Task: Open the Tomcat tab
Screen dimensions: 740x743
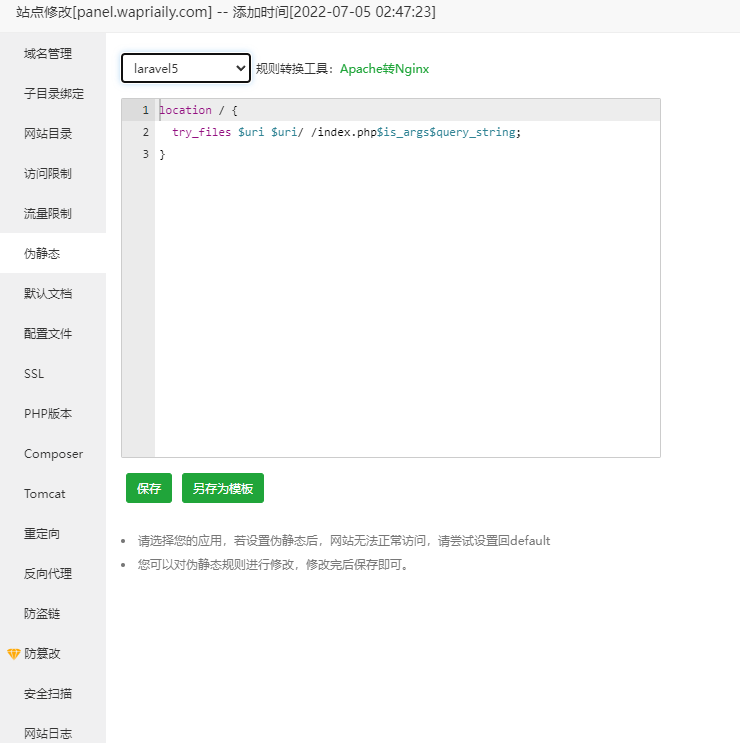Action: coord(45,494)
